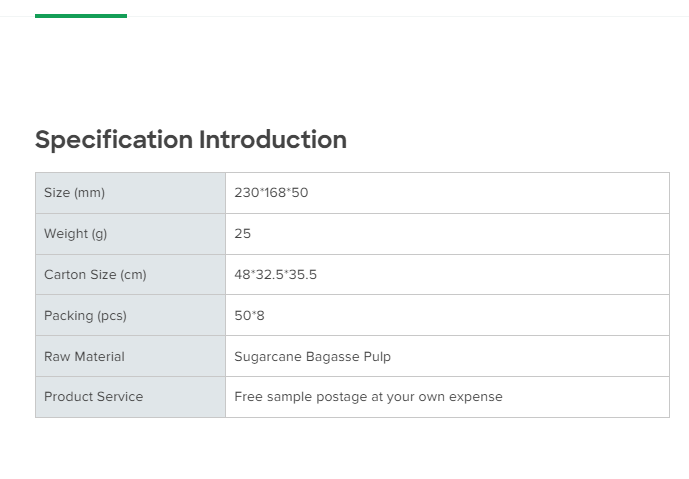Click the carton size value 48*32.5*35.5
The height and width of the screenshot is (479, 689).
click(275, 275)
